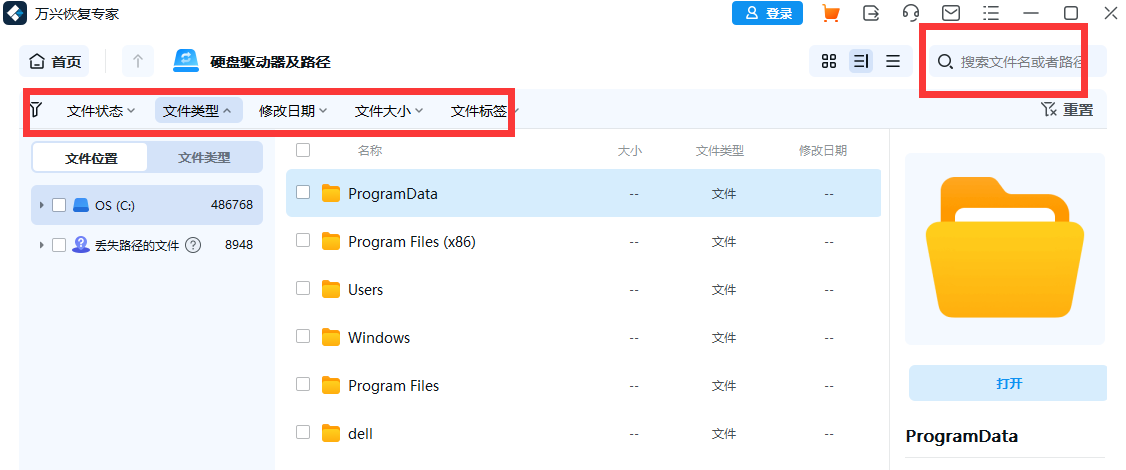Screen dimensions: 1126x470
Task: Select the Program Files (x86) folder name
Action: (x=412, y=242)
